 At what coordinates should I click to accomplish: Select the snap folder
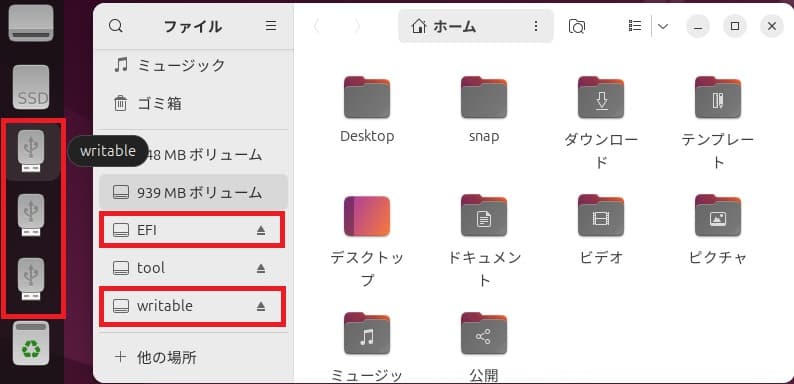point(484,109)
